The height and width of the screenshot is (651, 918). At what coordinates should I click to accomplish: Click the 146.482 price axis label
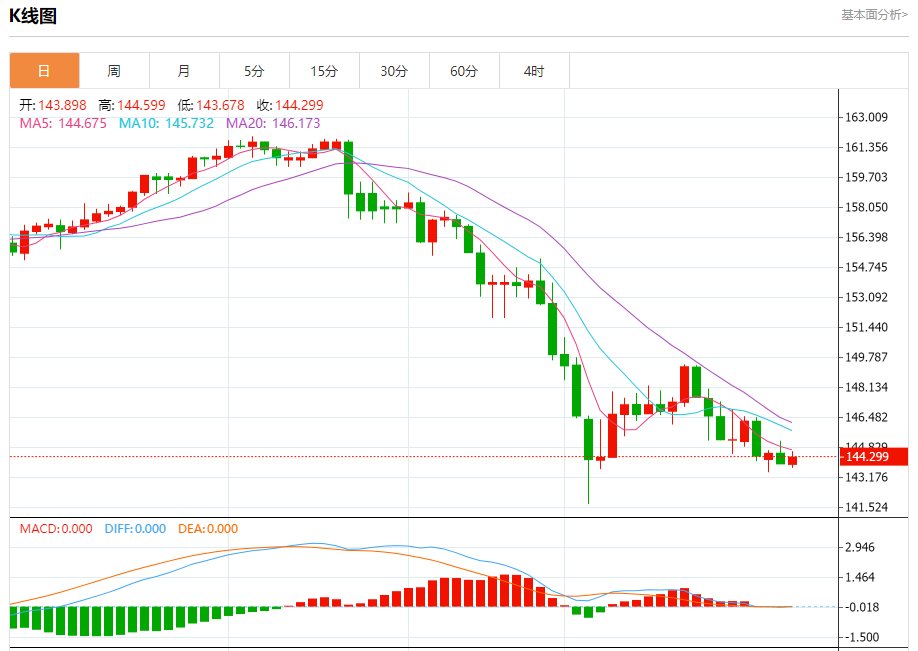tap(866, 417)
